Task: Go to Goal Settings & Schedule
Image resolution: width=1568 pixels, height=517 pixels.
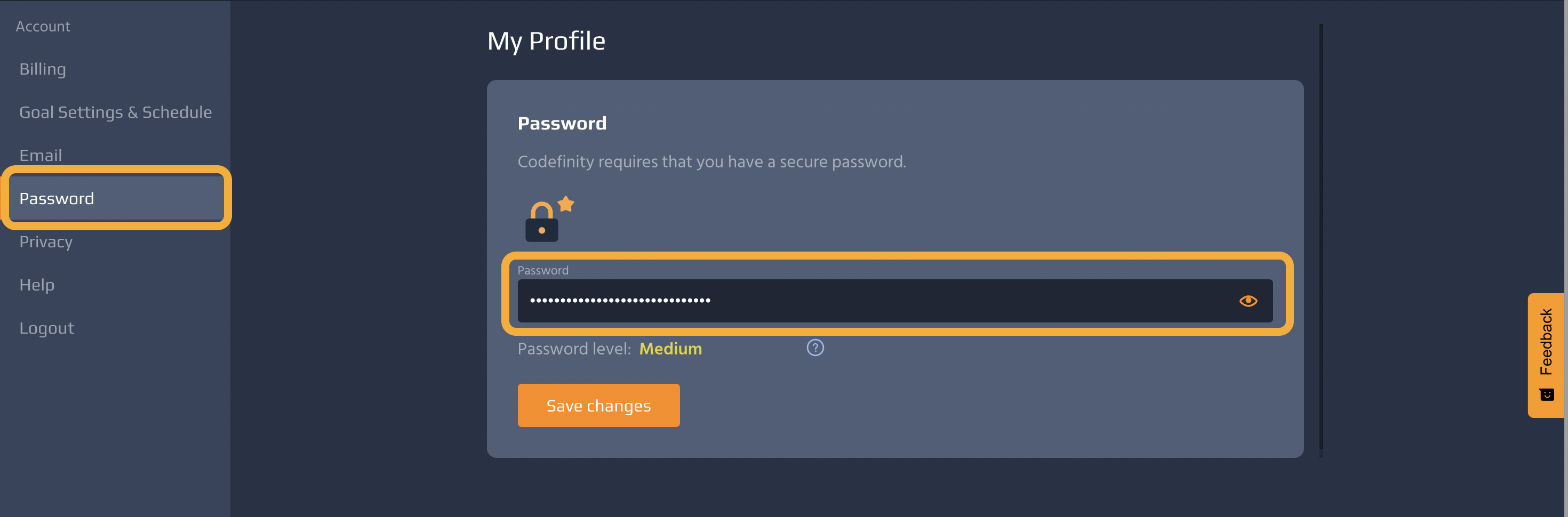Action: pyautogui.click(x=116, y=112)
